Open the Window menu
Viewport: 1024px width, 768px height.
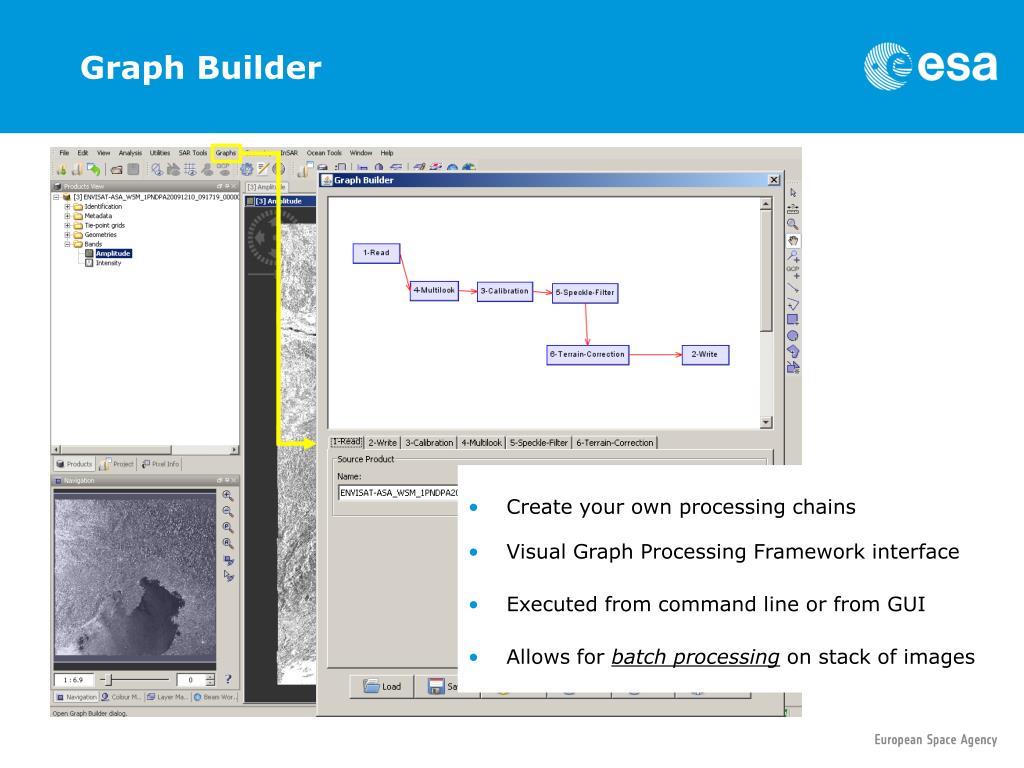[360, 153]
